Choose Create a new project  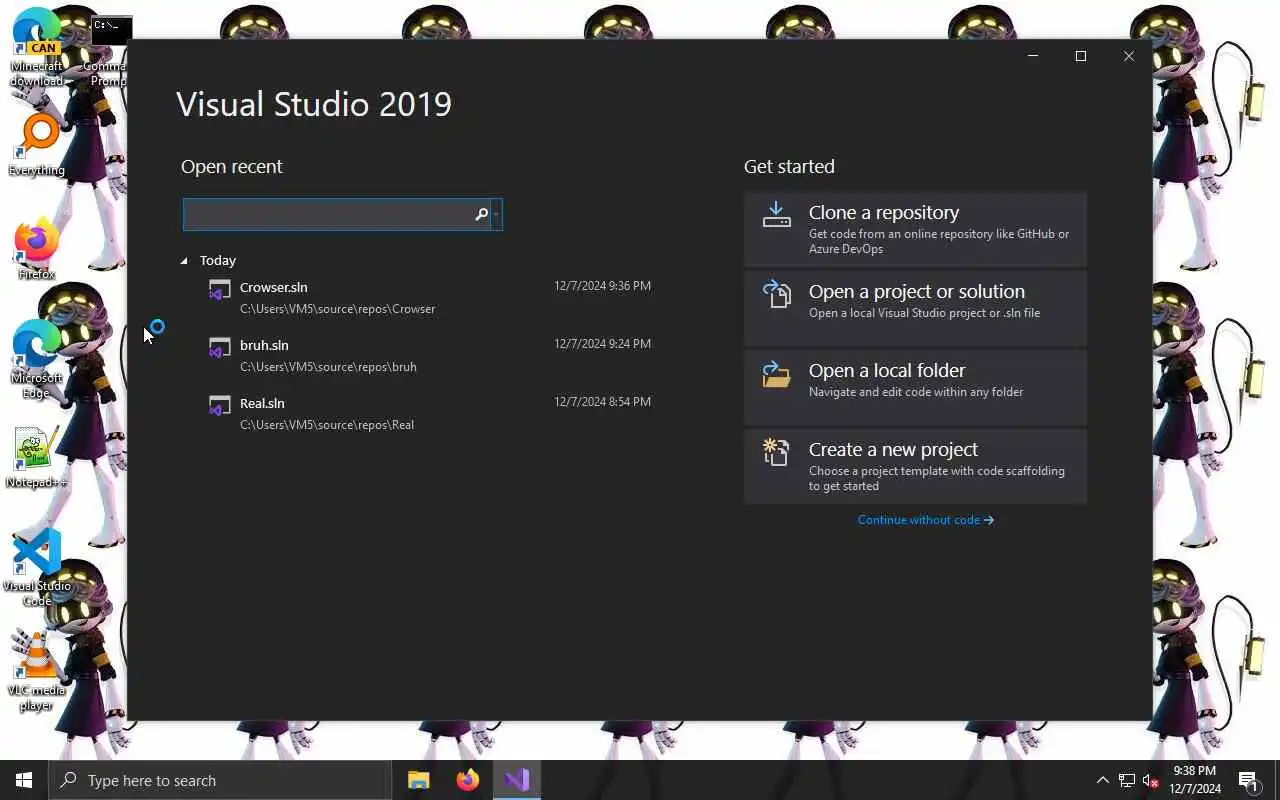915,466
